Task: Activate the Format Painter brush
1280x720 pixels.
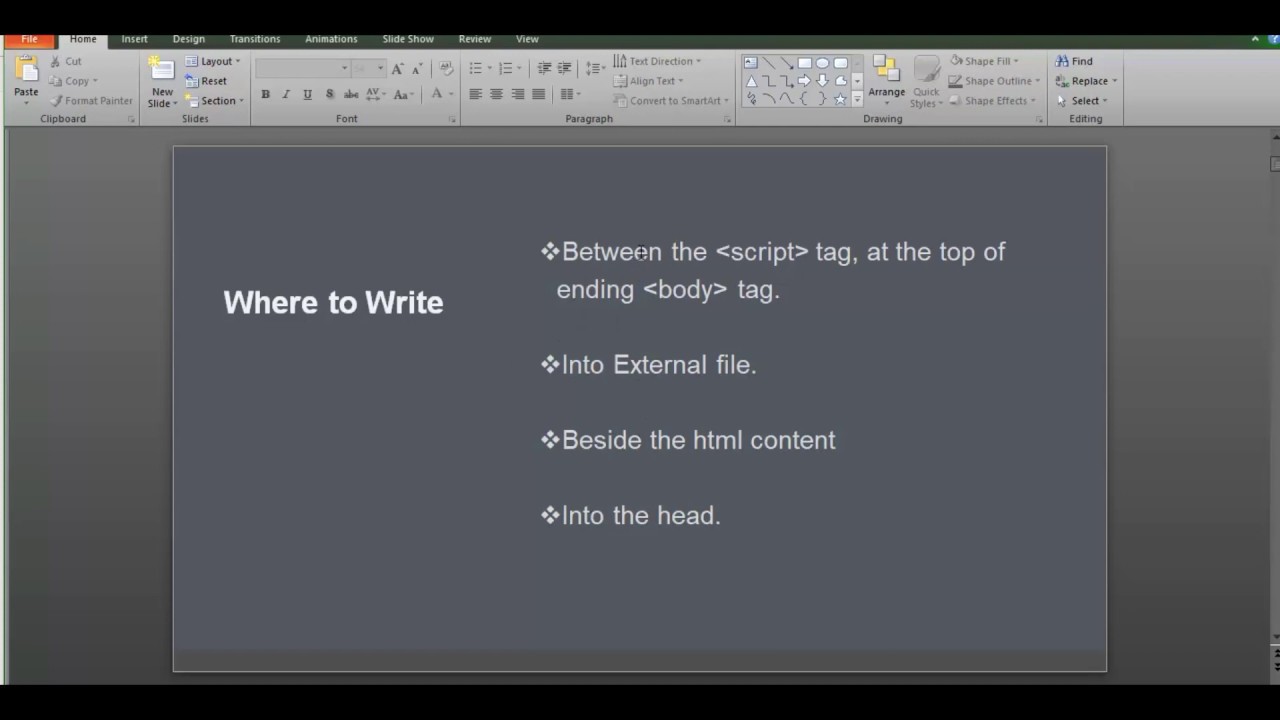Action: (91, 101)
